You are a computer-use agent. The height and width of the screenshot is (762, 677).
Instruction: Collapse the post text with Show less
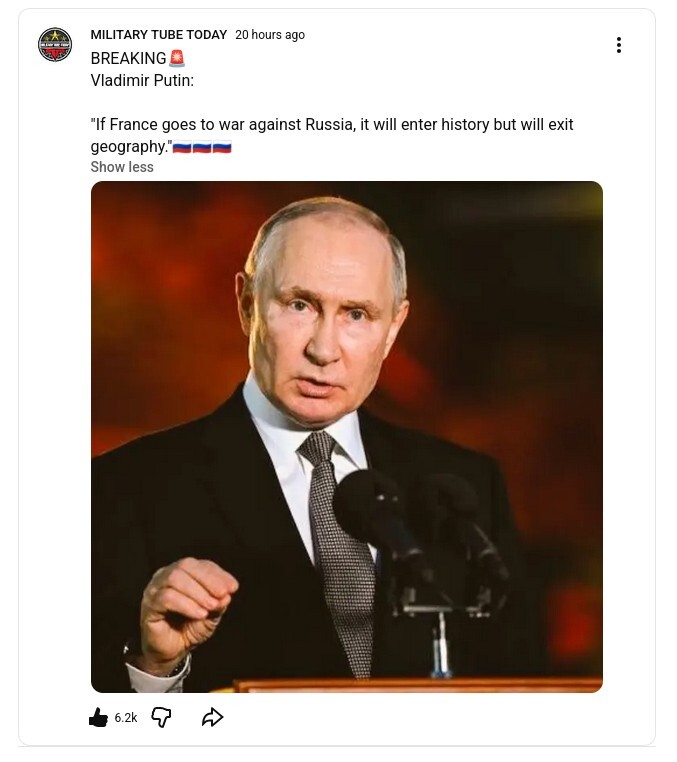click(x=122, y=167)
